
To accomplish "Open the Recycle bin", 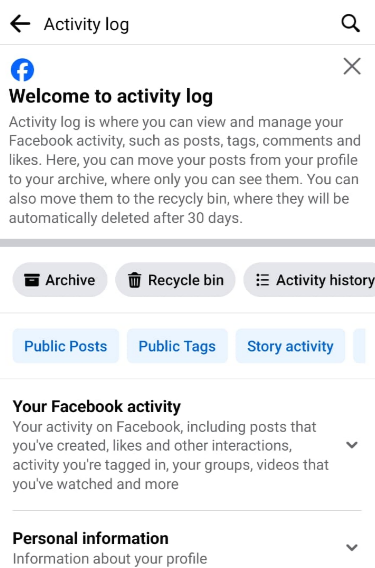I will [x=175, y=280].
